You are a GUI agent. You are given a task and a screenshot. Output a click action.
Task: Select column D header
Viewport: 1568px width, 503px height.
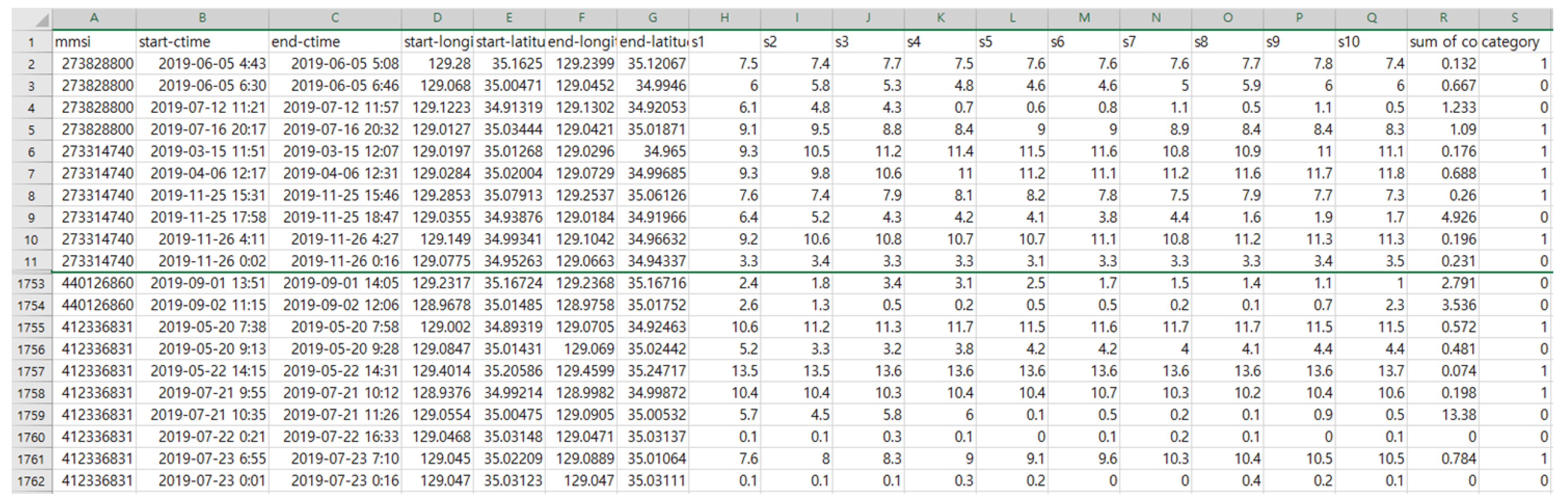click(437, 18)
